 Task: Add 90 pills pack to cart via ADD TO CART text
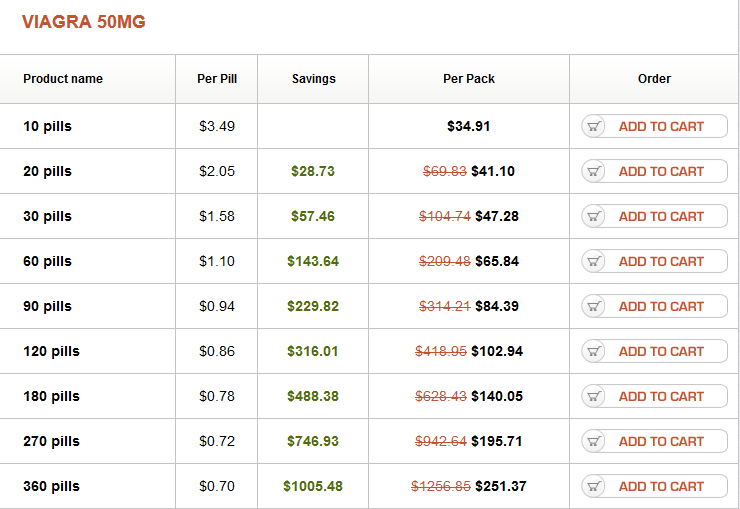[x=661, y=306]
